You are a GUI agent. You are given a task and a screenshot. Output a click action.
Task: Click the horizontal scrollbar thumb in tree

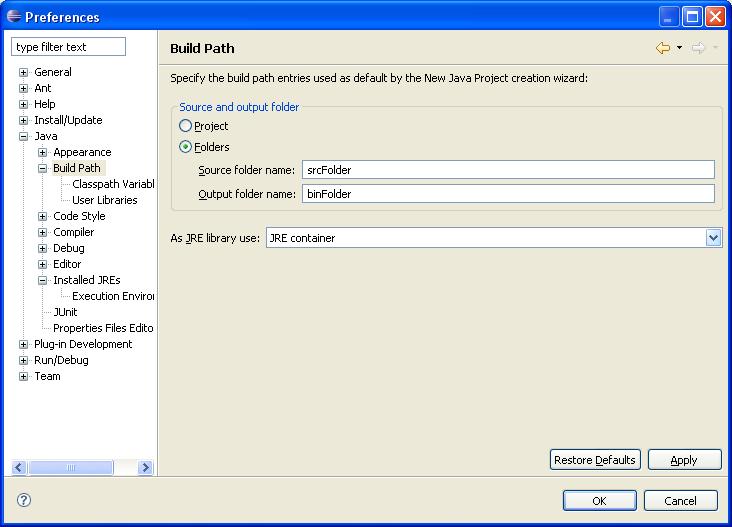point(70,467)
